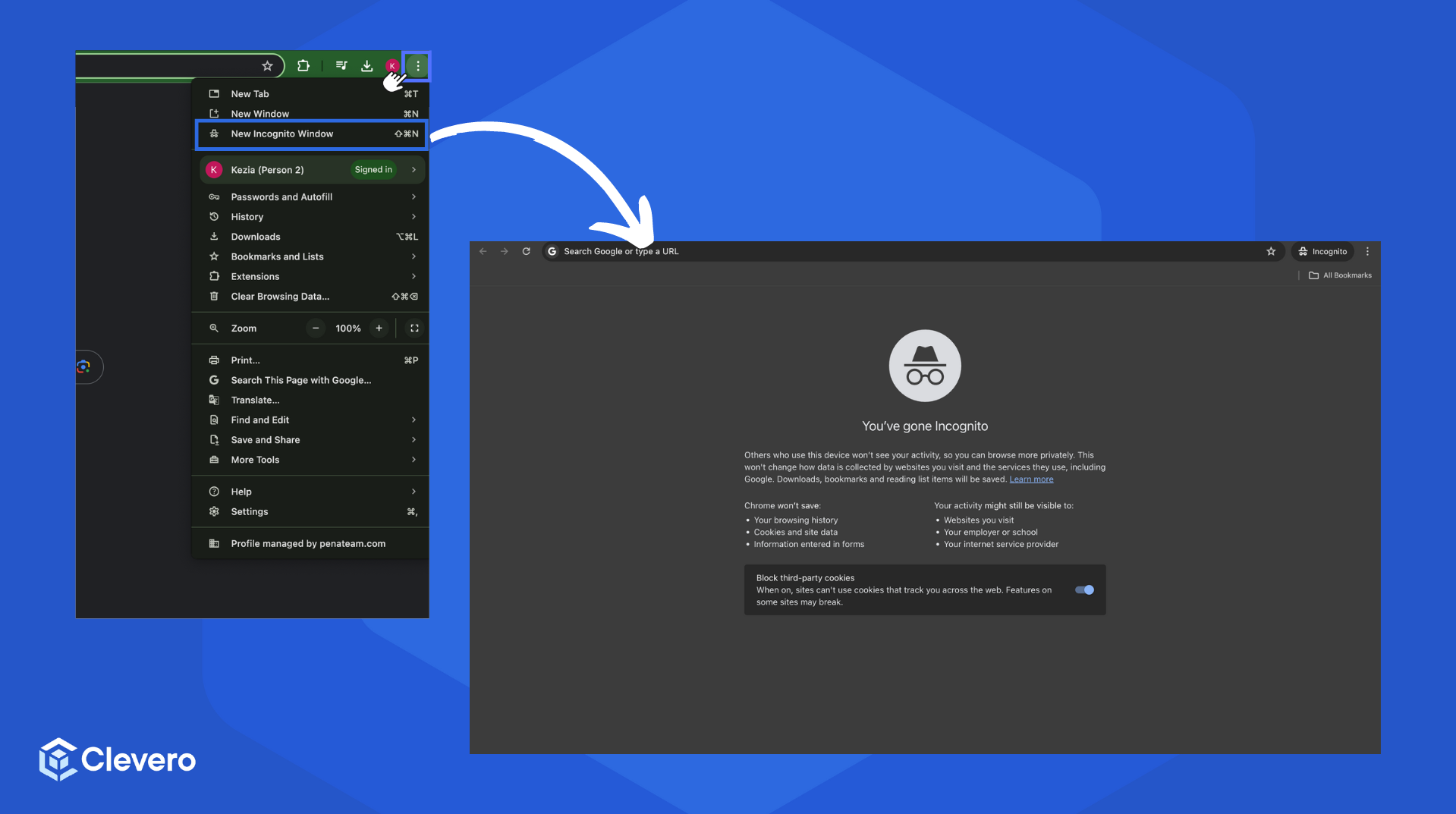Open the Learn more link
Screen dimensions: 1456x814
click(x=1031, y=479)
